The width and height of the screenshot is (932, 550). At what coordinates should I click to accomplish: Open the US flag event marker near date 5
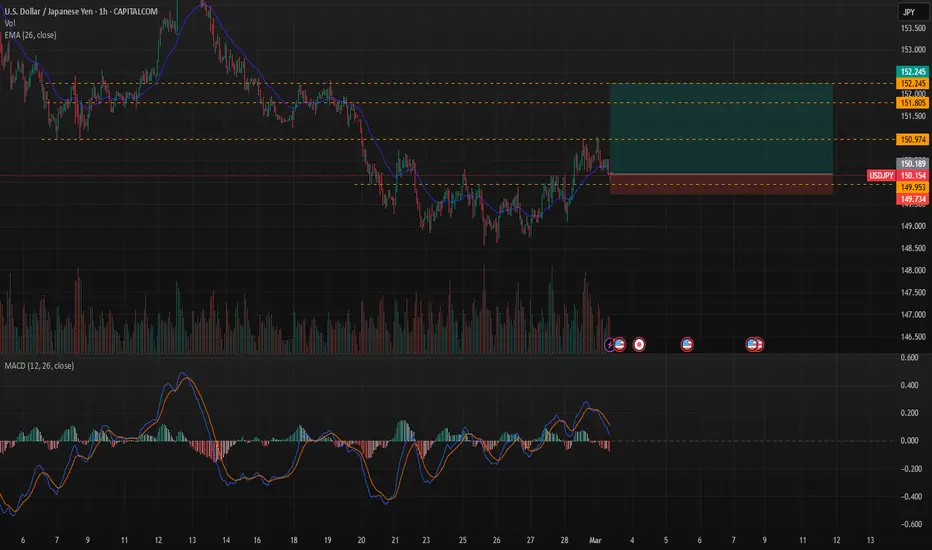pyautogui.click(x=687, y=344)
